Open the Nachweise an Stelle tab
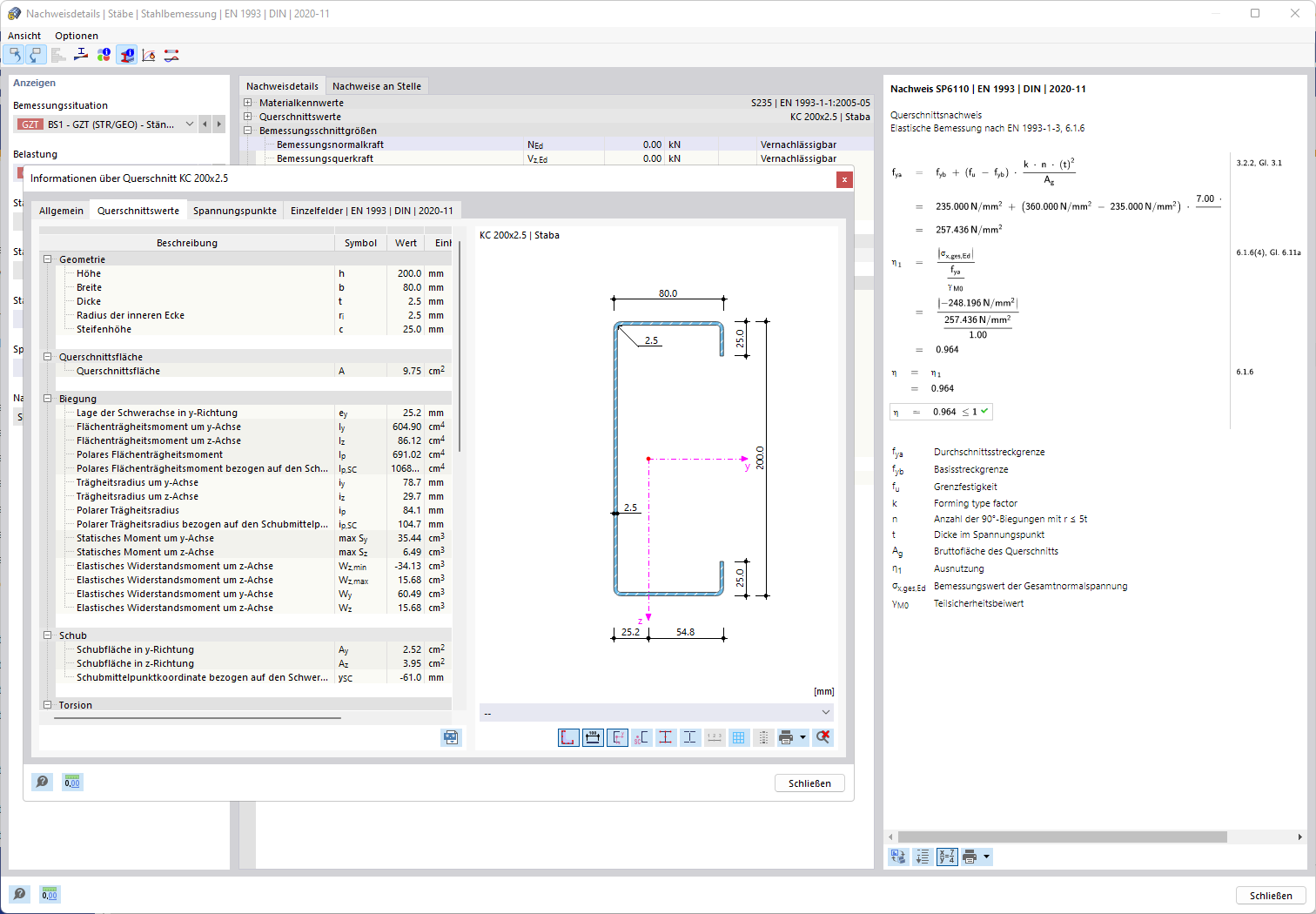This screenshot has width=1316, height=914. (x=377, y=86)
